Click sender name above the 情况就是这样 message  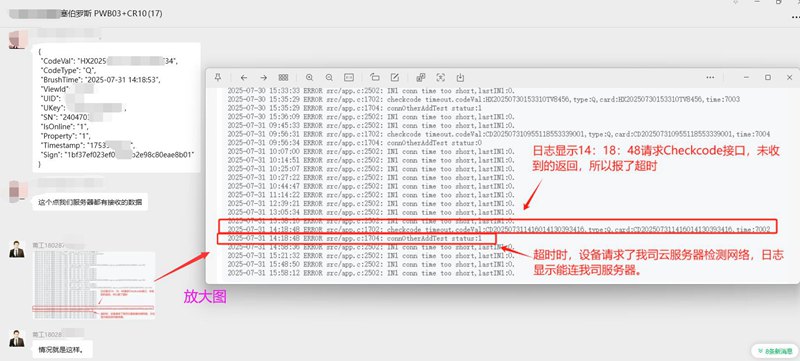(58, 333)
